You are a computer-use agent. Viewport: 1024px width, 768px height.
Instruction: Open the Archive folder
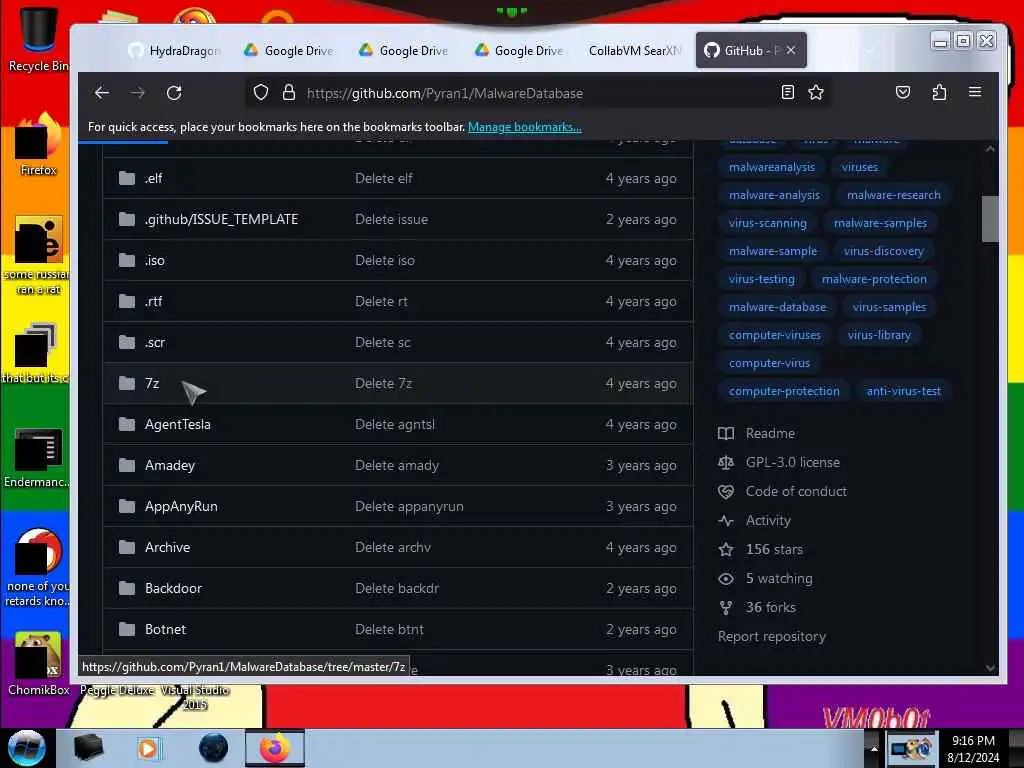point(167,547)
